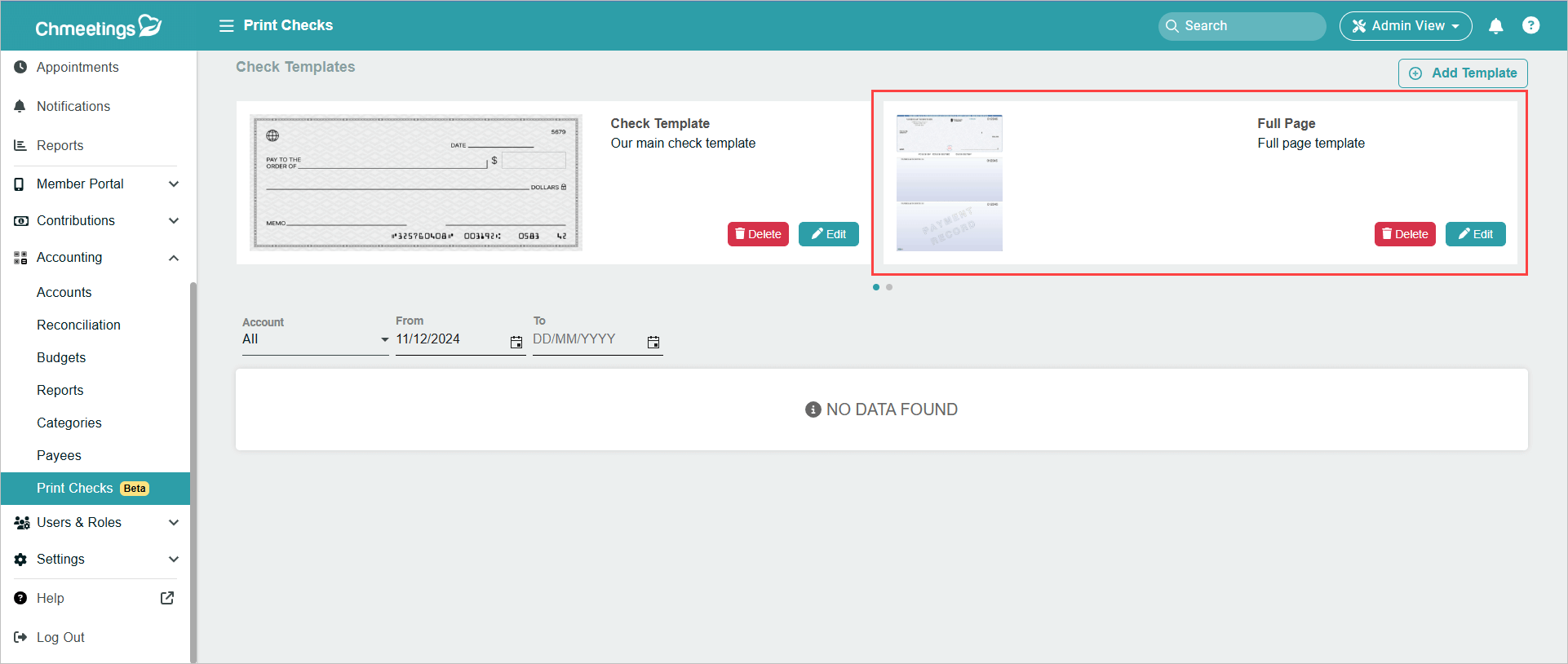Go to Payees in the sidebar
Image resolution: width=1568 pixels, height=664 pixels.
tap(59, 455)
